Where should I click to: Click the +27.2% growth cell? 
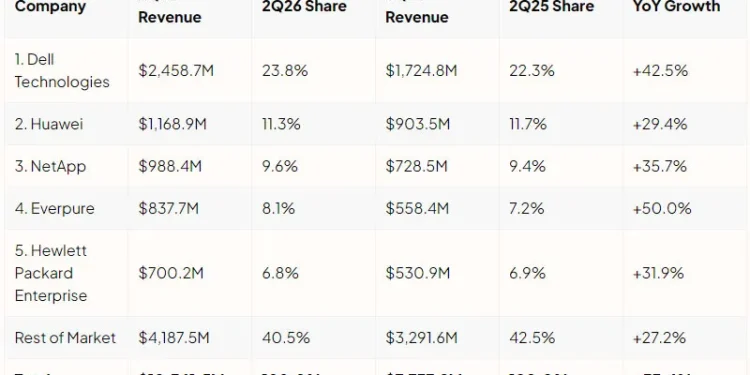(659, 338)
